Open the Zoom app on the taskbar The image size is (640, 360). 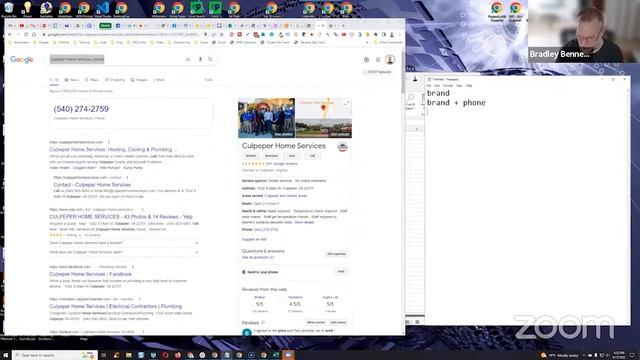point(288,355)
